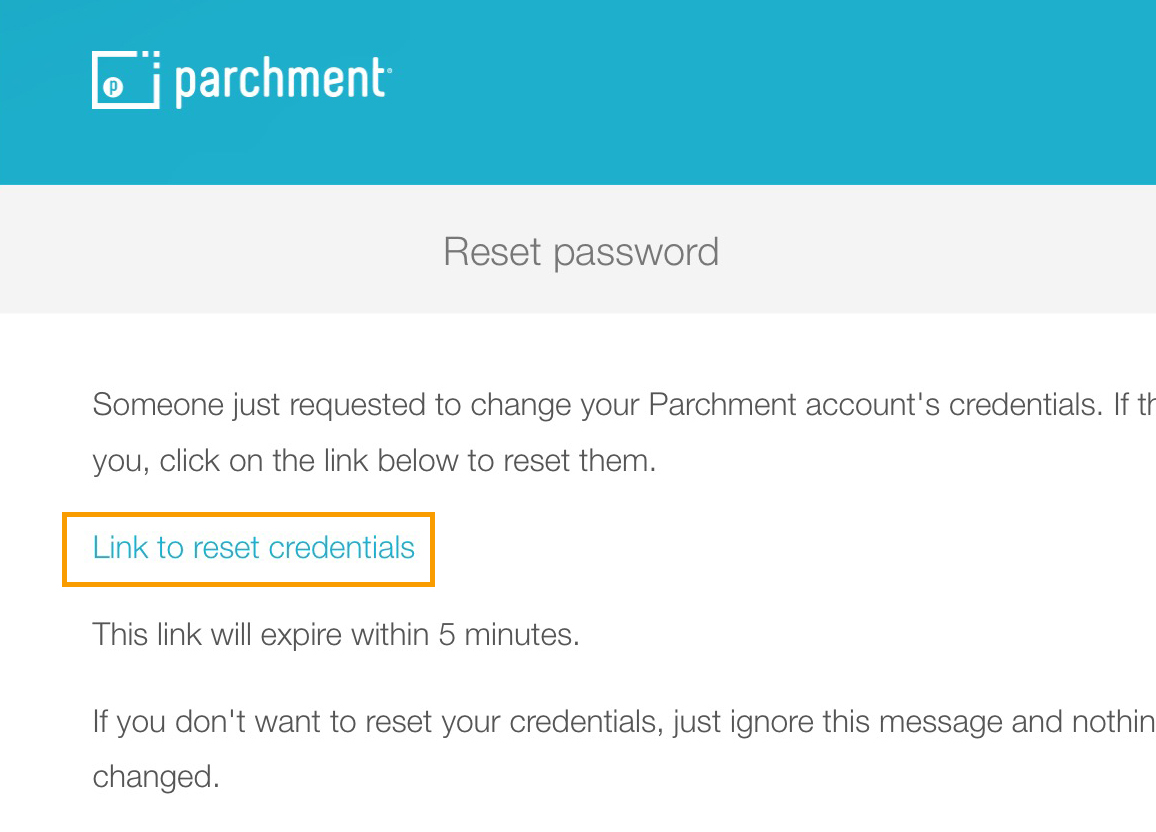
Task: Click the Parchment square logo icon
Action: pos(126,80)
